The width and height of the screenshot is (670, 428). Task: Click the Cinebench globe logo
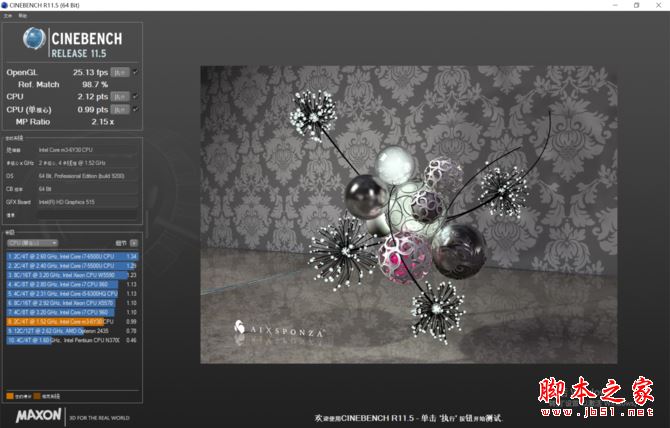point(34,38)
